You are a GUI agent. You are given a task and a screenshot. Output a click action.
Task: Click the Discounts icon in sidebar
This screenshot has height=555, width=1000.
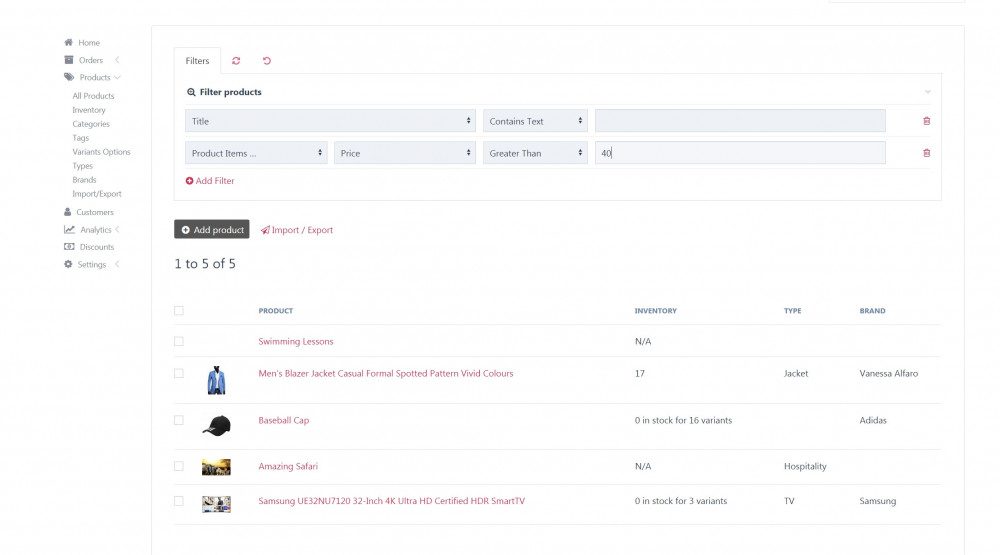(x=69, y=247)
